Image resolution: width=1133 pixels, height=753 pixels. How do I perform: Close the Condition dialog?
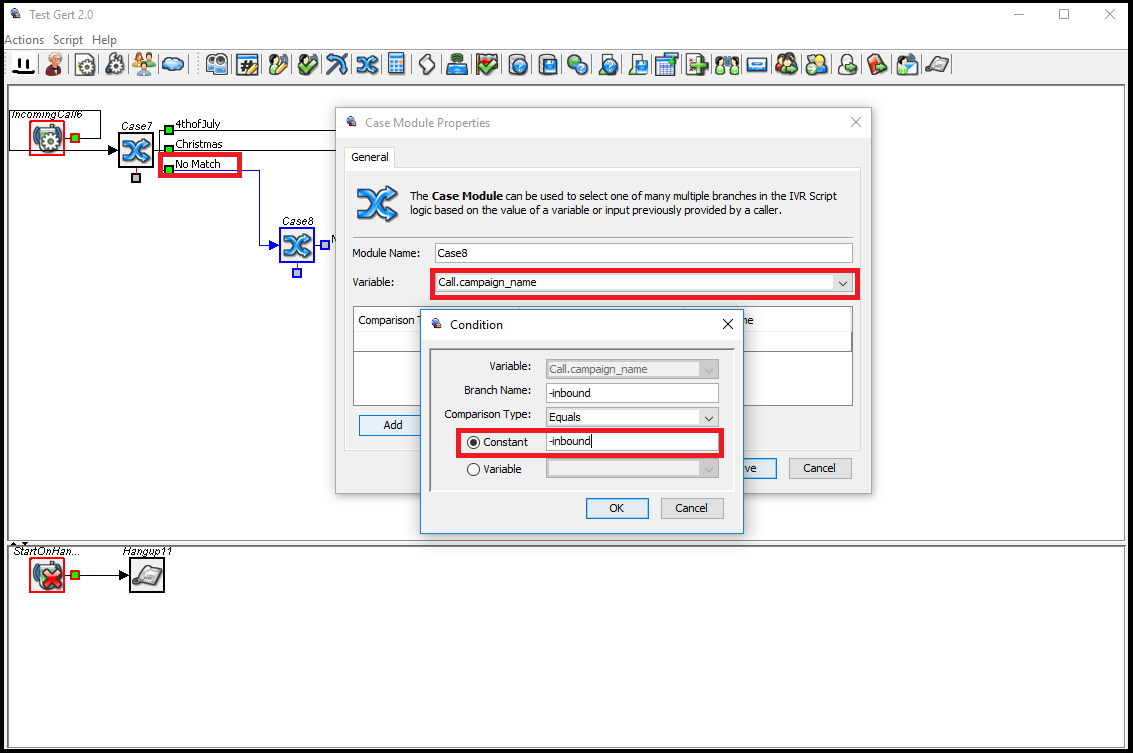pyautogui.click(x=728, y=324)
